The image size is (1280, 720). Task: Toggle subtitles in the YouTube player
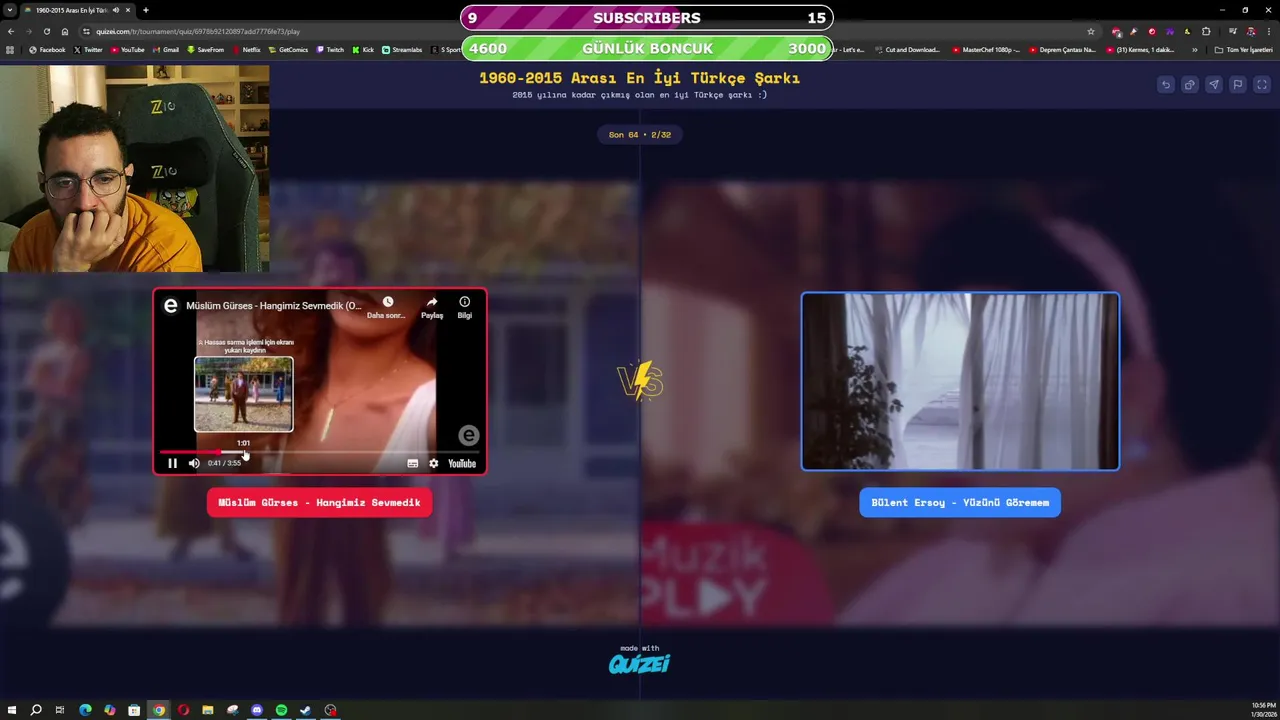412,463
